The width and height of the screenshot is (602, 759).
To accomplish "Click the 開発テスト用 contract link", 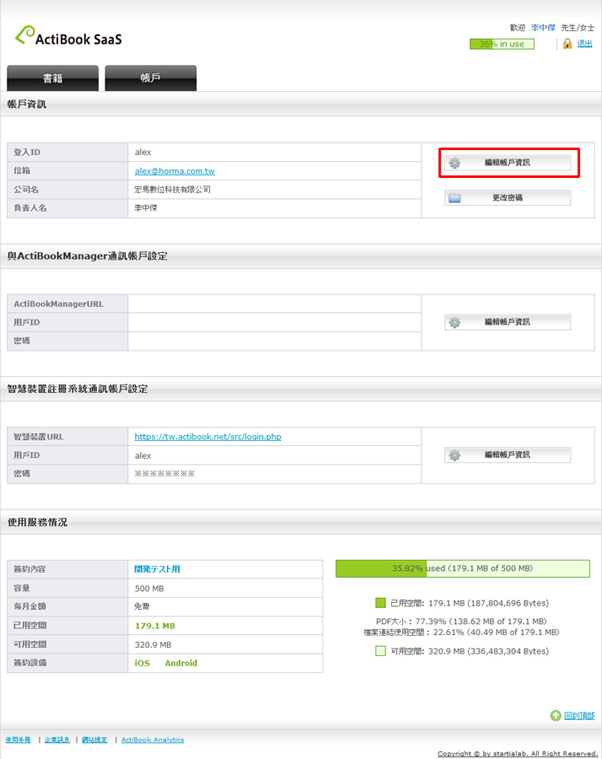I will [157, 569].
